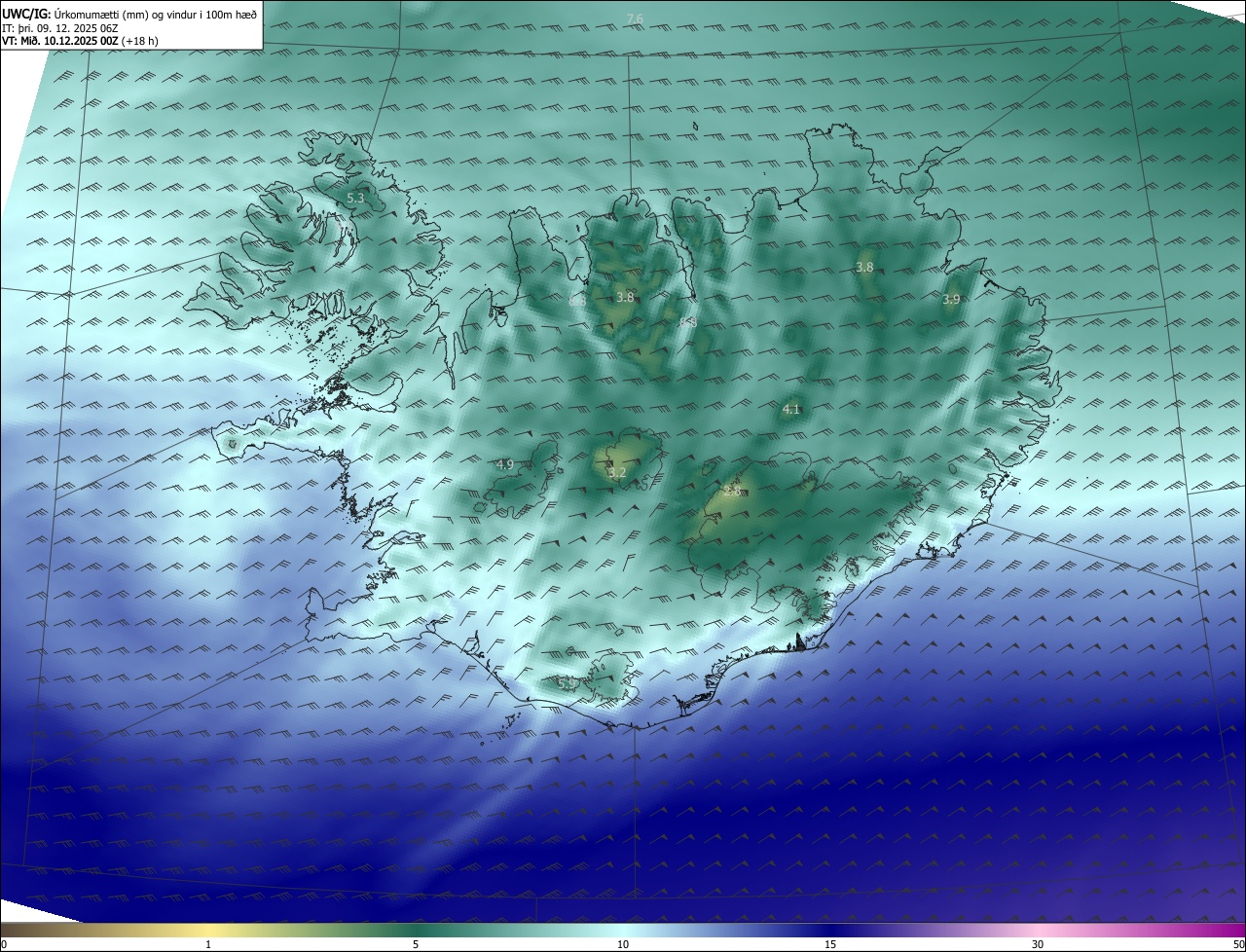The image size is (1246, 952).
Task: Click the 'UWC/IG: Úrkomumætti (mm)' title line
Action: tap(129, 14)
